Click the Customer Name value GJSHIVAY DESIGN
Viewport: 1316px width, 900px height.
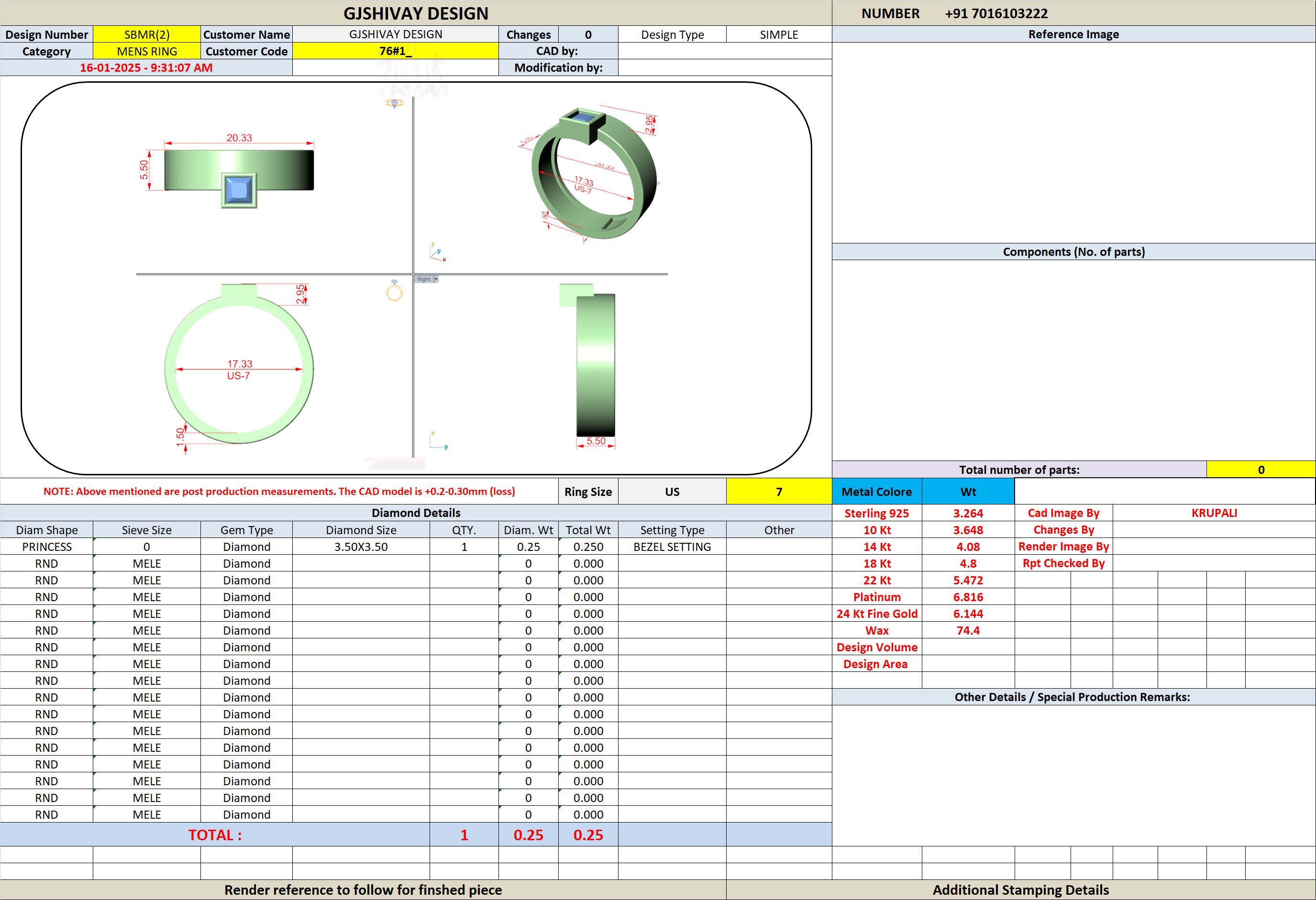(x=395, y=34)
